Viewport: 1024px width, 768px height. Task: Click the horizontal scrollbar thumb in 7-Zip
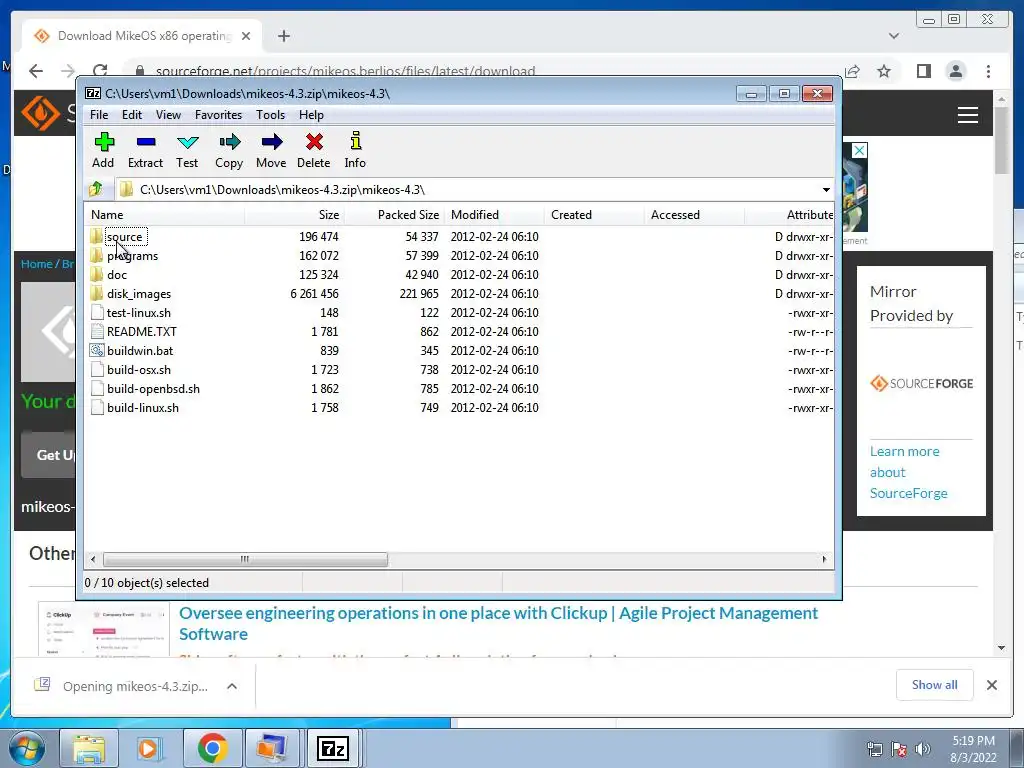tap(246, 559)
